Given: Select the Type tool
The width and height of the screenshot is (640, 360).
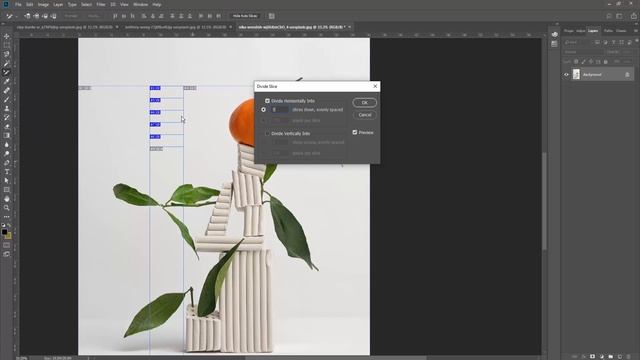Looking at the screenshot, I should (7, 171).
